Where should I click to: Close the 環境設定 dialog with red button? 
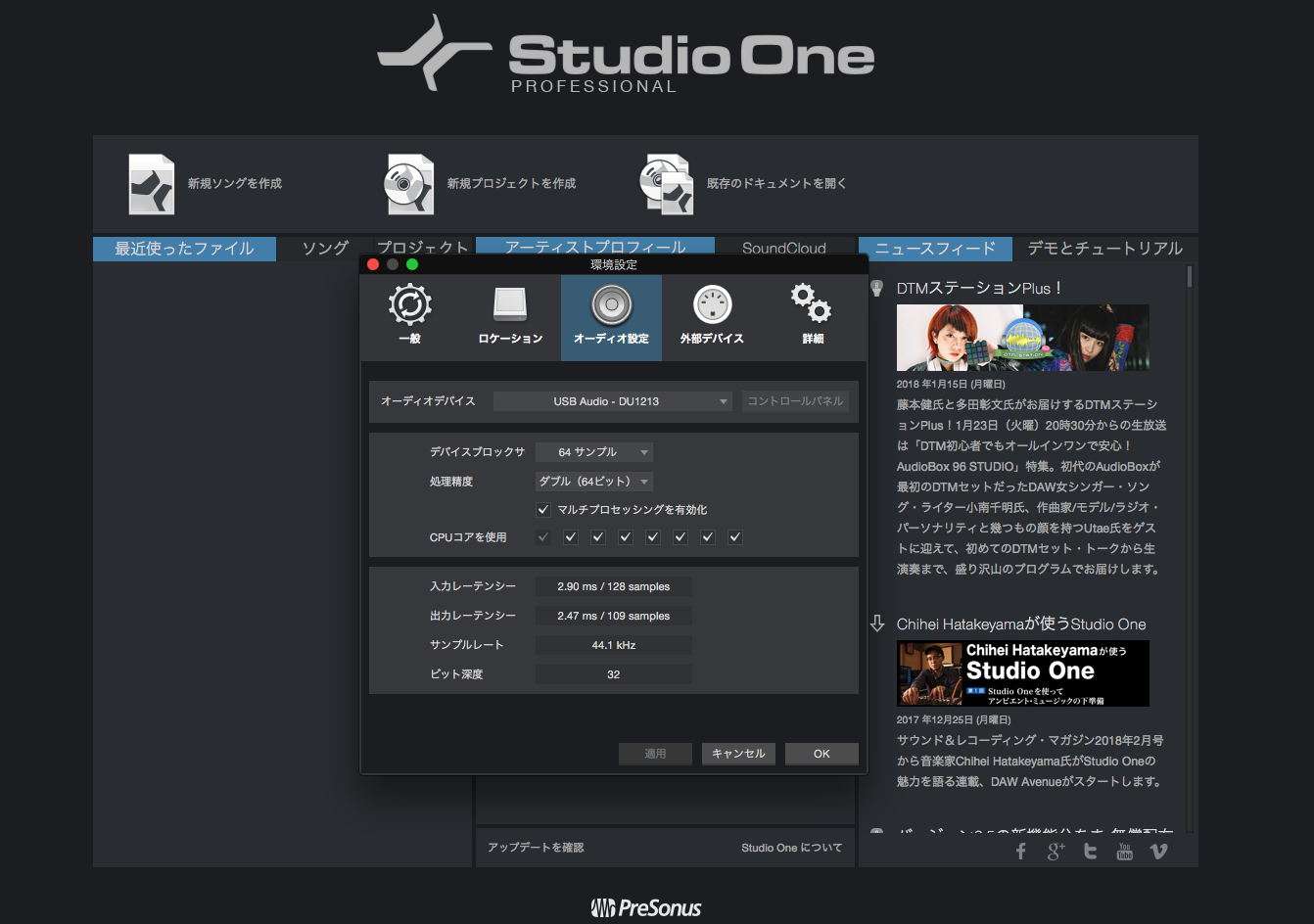point(373,264)
